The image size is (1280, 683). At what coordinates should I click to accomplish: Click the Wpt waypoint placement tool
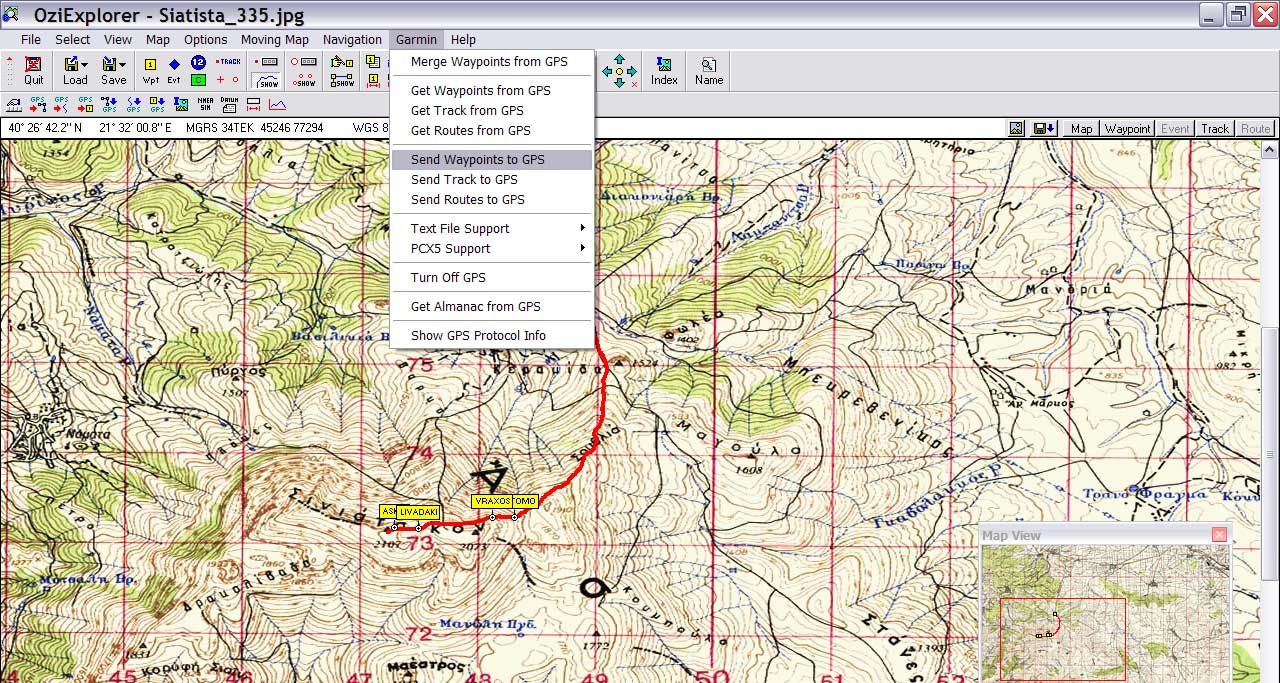point(150,71)
